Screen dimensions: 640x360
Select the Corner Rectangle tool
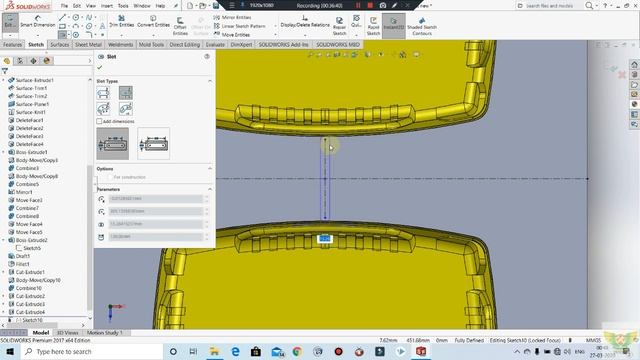(62, 27)
